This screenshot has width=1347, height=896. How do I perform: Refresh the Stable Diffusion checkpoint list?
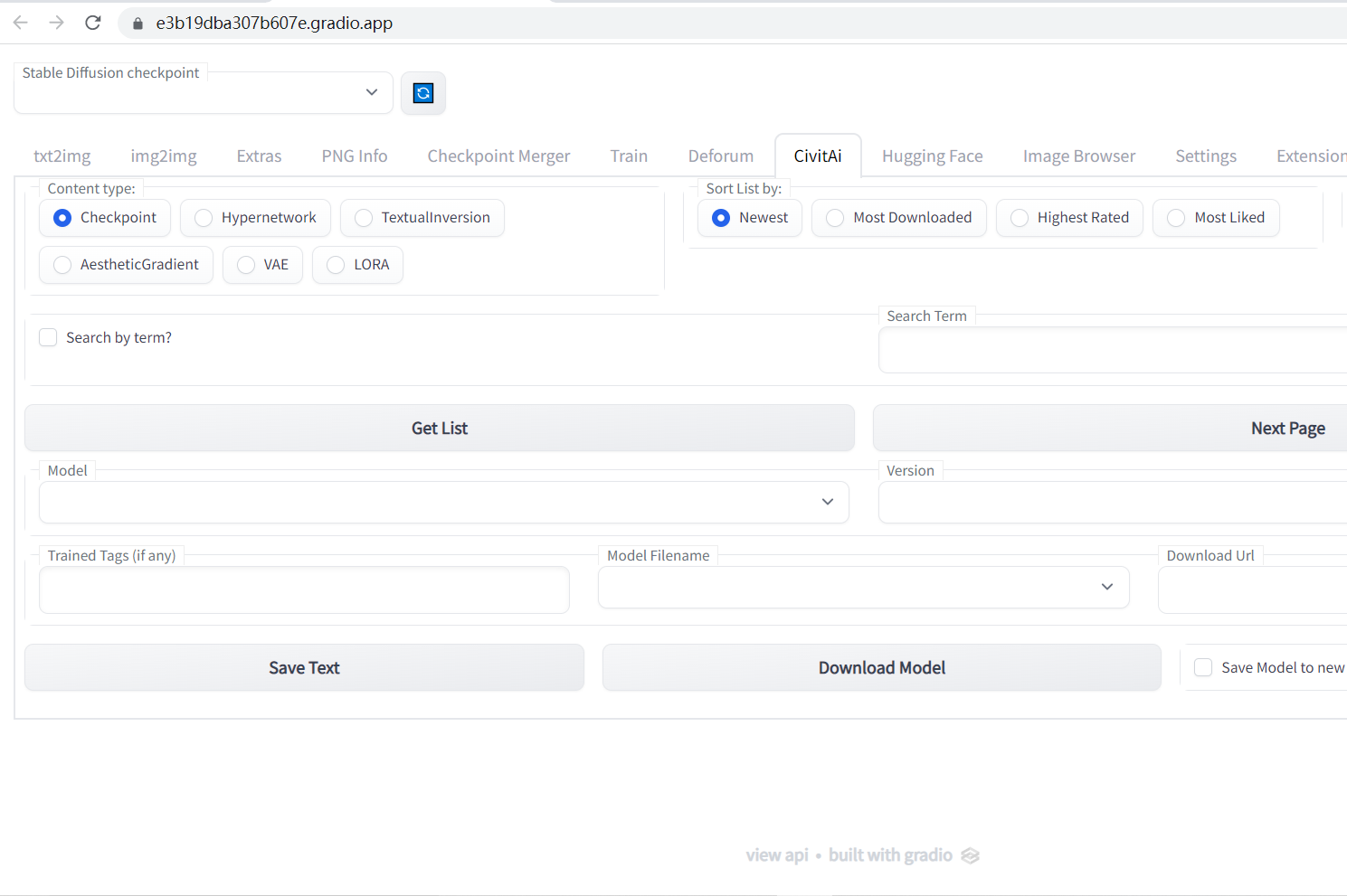423,93
